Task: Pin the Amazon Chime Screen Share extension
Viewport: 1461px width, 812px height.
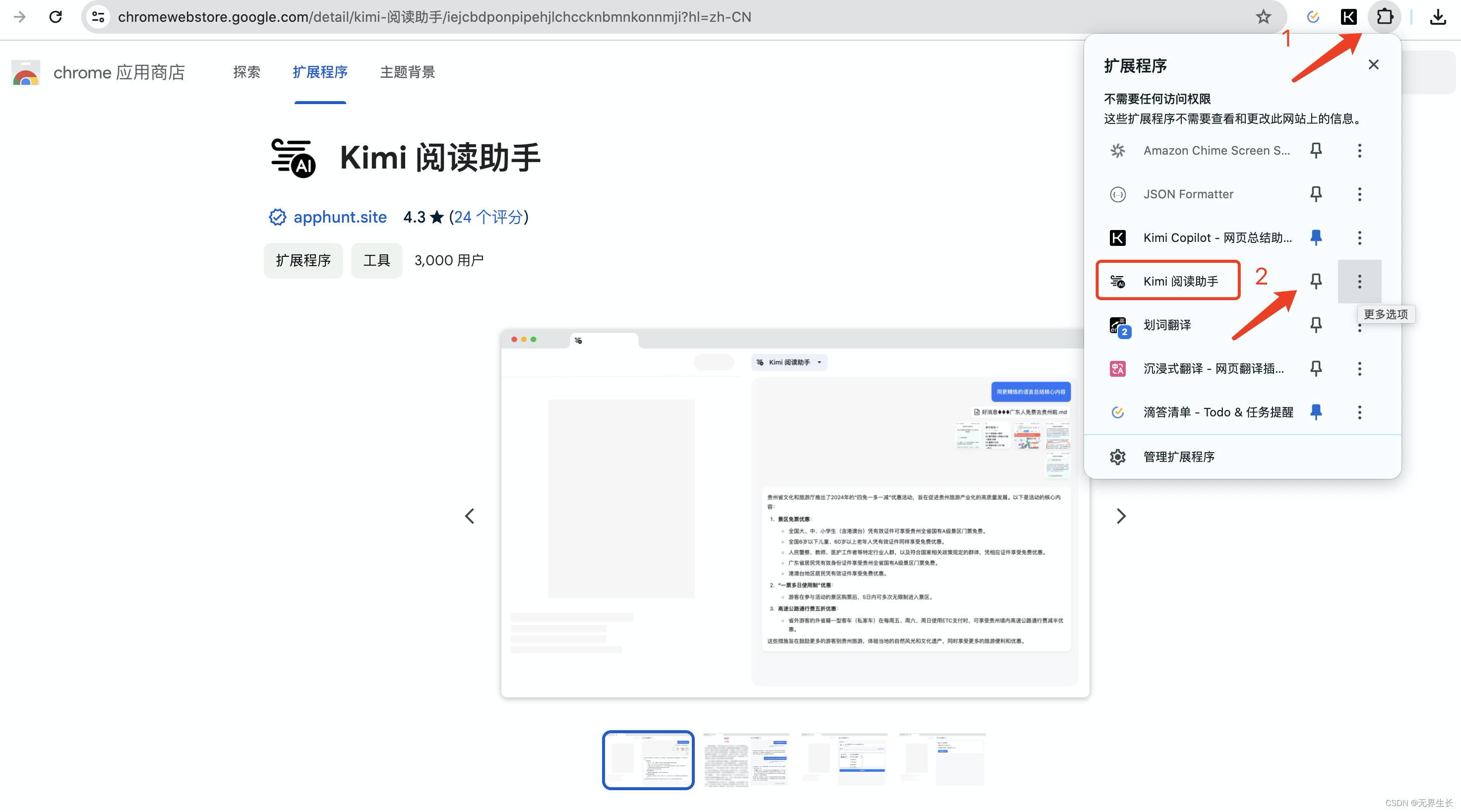Action: click(1316, 150)
